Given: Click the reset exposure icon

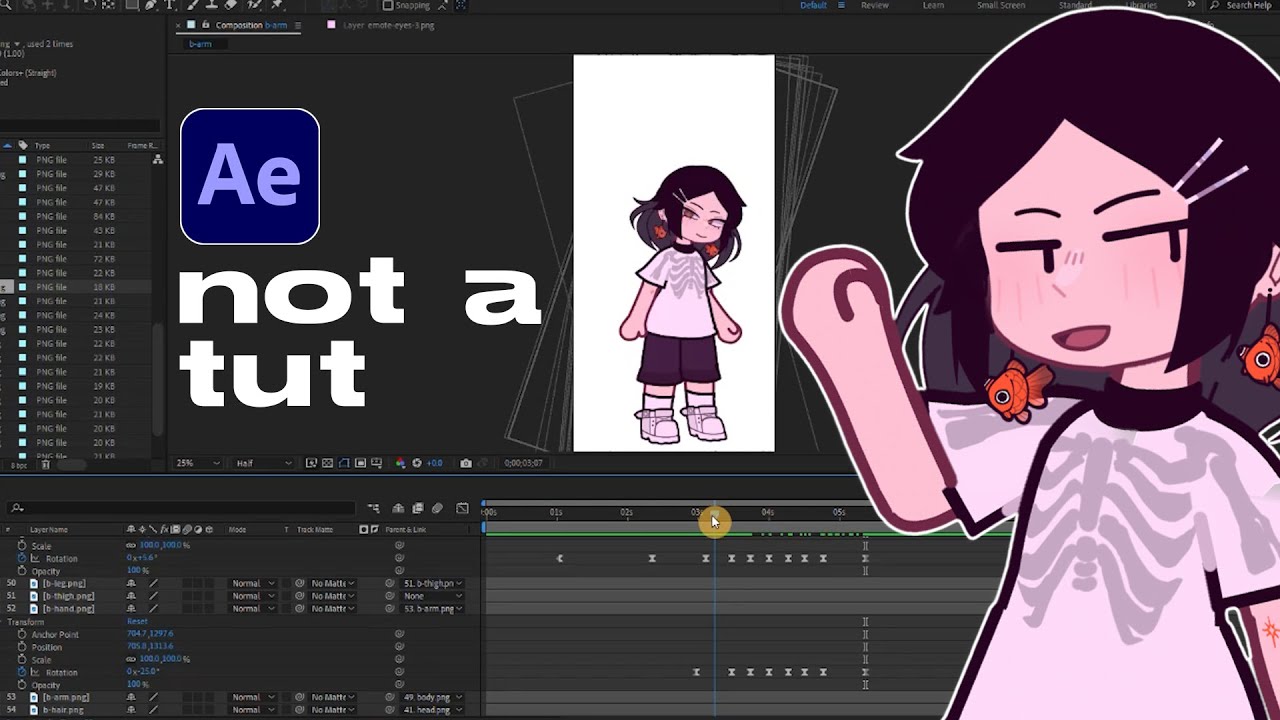Looking at the screenshot, I should 417,463.
